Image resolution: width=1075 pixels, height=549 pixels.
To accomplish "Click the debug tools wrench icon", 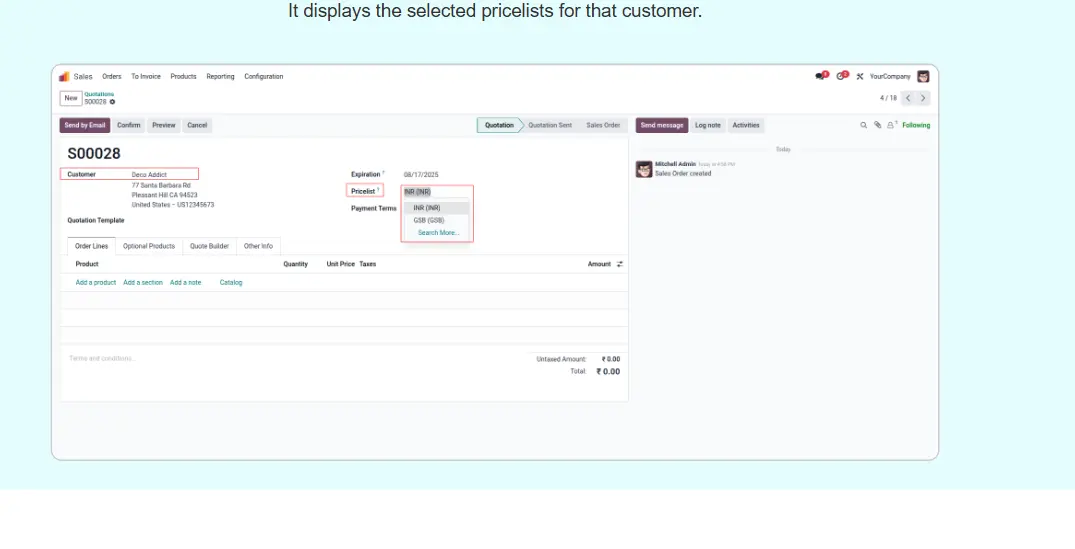I will [x=860, y=76].
